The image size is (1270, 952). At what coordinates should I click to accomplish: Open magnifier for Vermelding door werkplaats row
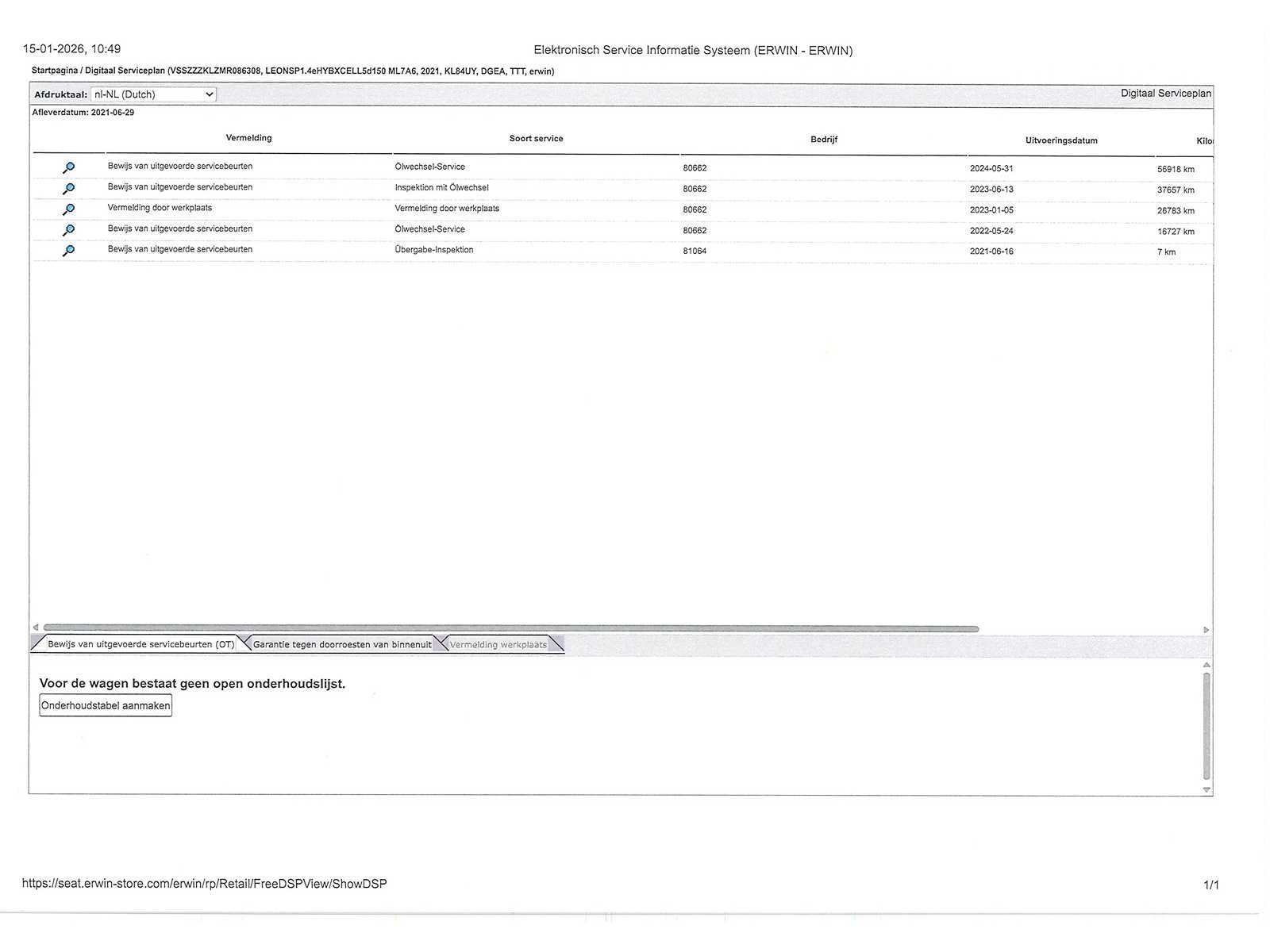(69, 209)
